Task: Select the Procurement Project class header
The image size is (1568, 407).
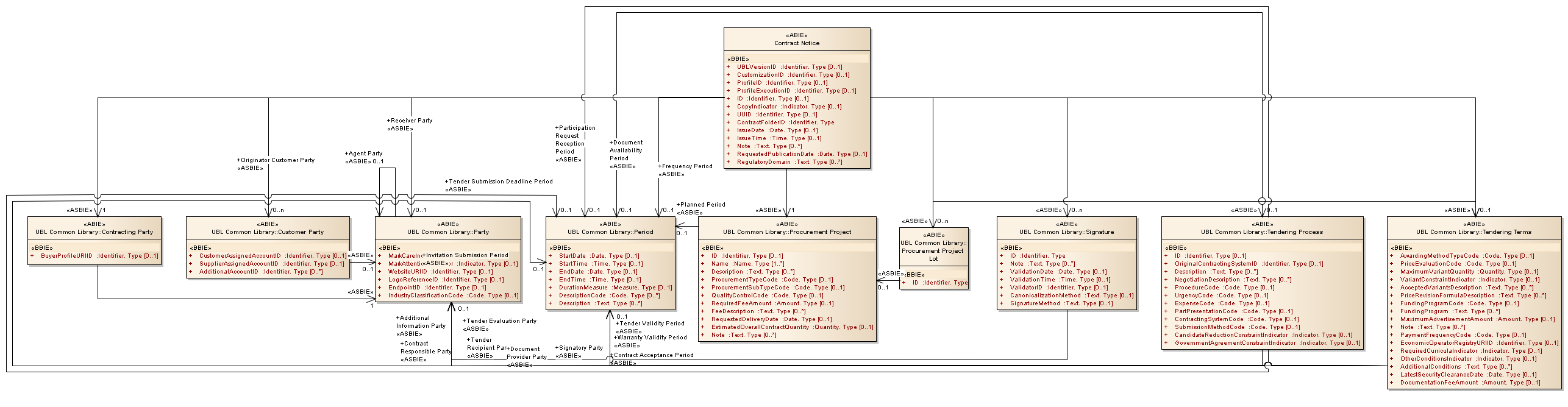Action: click(786, 232)
